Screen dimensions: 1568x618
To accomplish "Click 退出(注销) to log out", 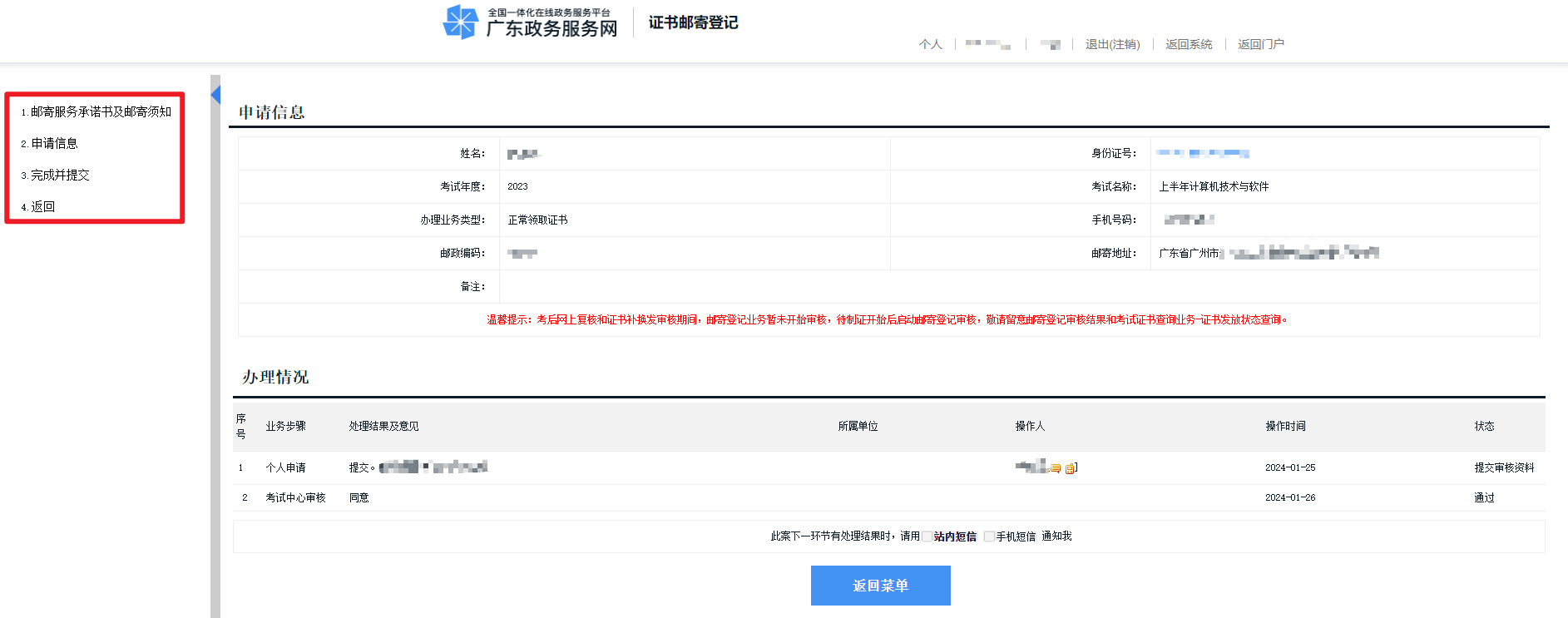I will 1112,44.
